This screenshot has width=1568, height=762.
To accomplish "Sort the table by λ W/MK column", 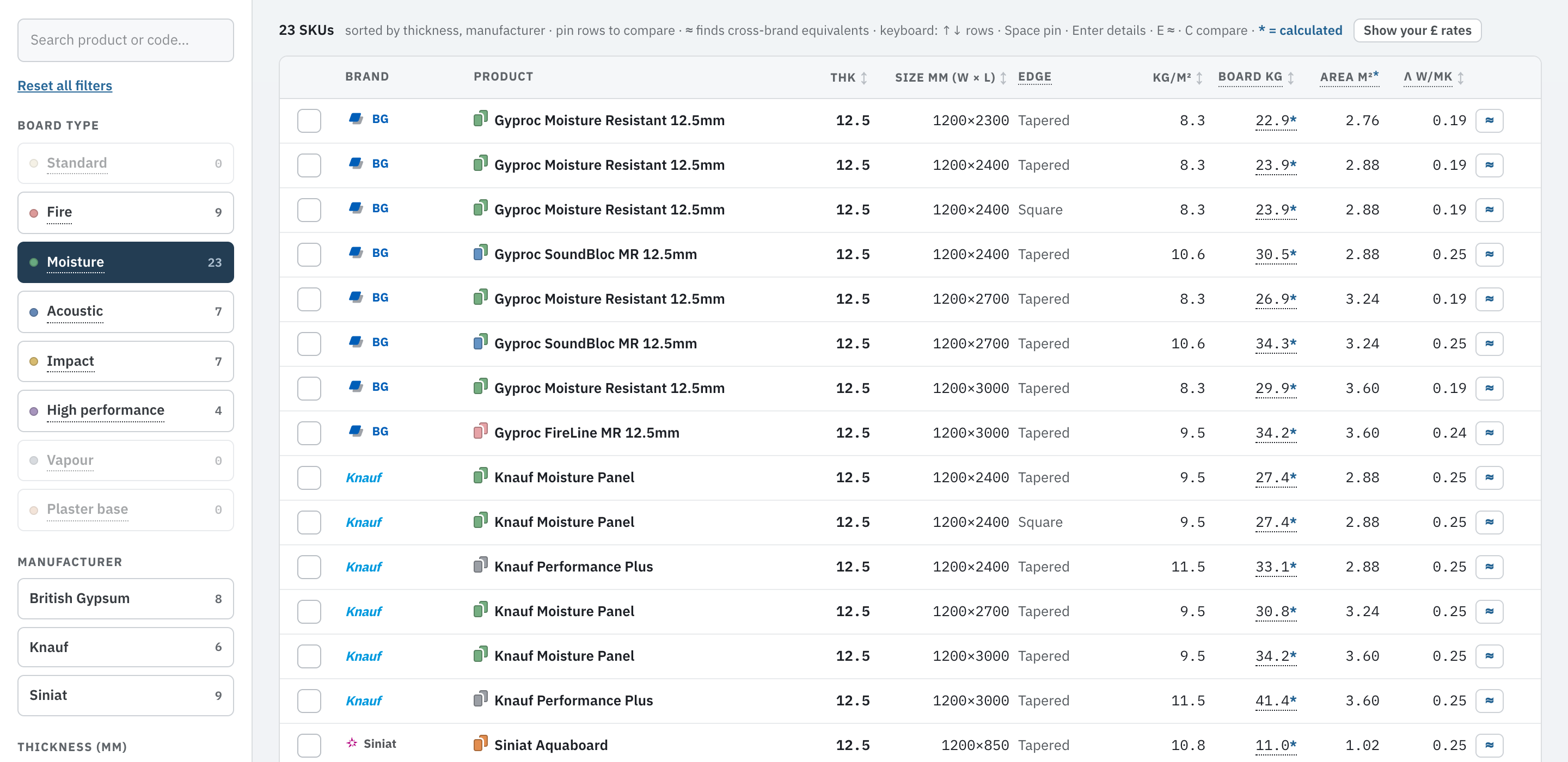I will click(x=1433, y=77).
